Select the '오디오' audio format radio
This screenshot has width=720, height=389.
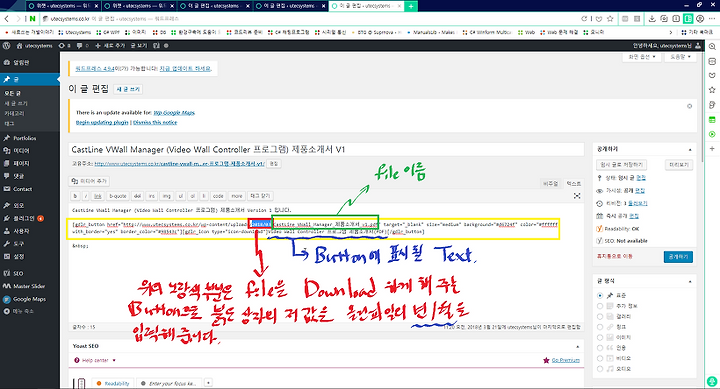click(600, 369)
